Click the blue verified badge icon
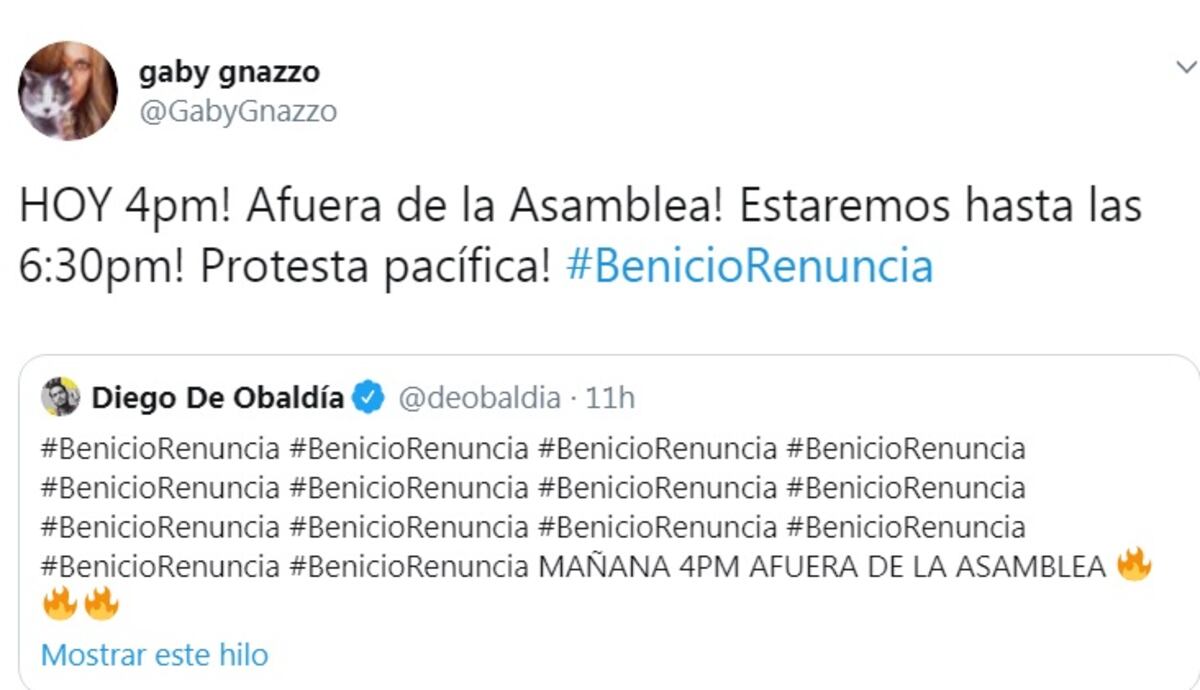Image resolution: width=1200 pixels, height=690 pixels. coord(370,398)
